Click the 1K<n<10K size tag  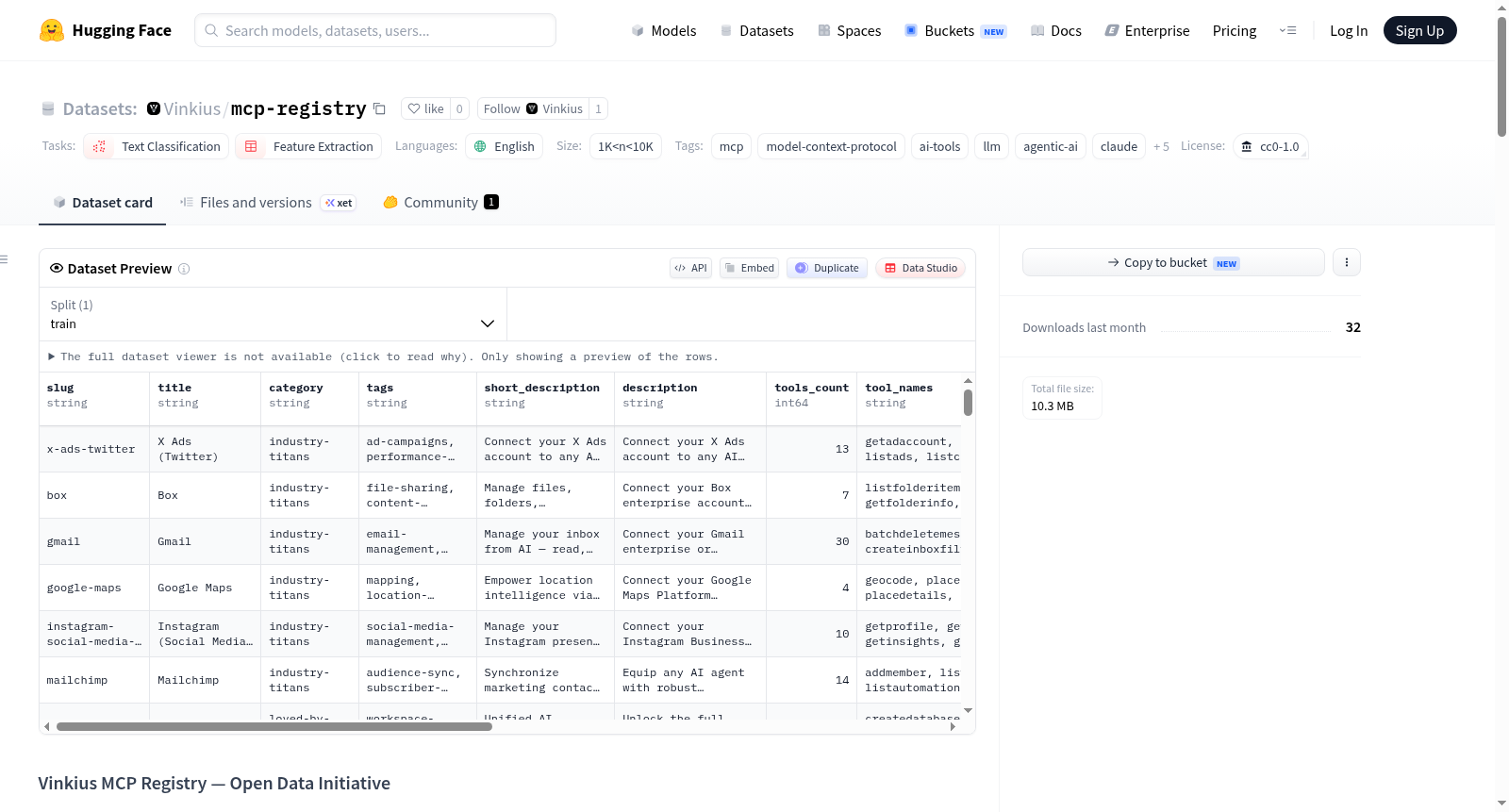click(625, 146)
